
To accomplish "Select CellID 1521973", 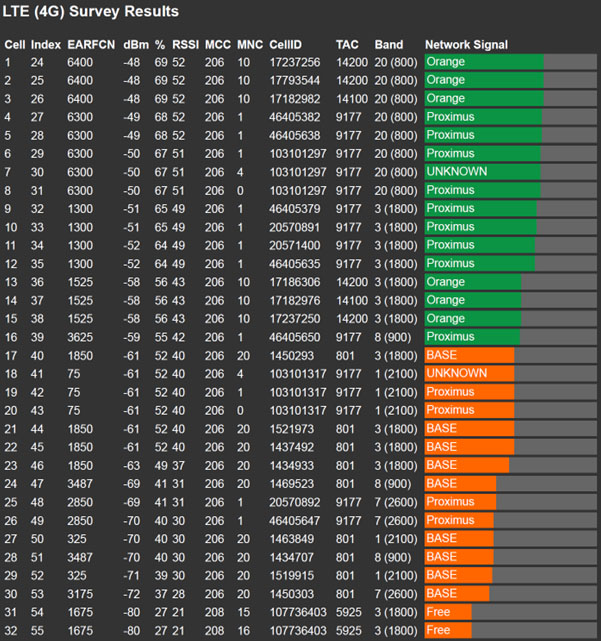I will pos(292,429).
